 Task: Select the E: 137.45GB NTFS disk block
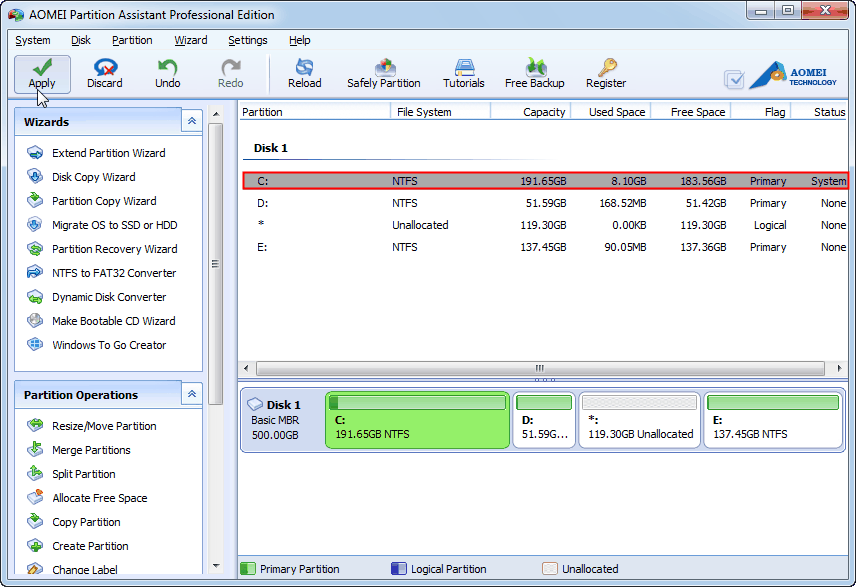pyautogui.click(x=773, y=420)
